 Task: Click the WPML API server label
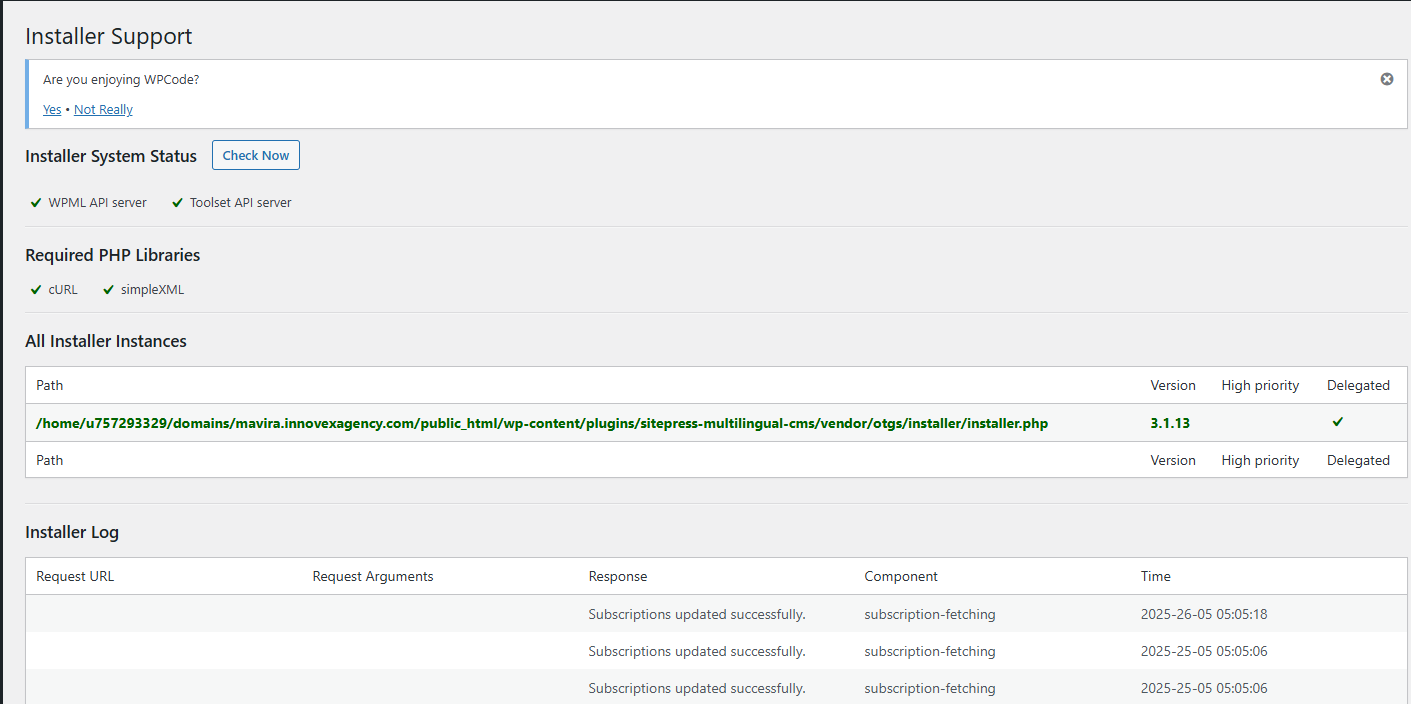point(98,203)
